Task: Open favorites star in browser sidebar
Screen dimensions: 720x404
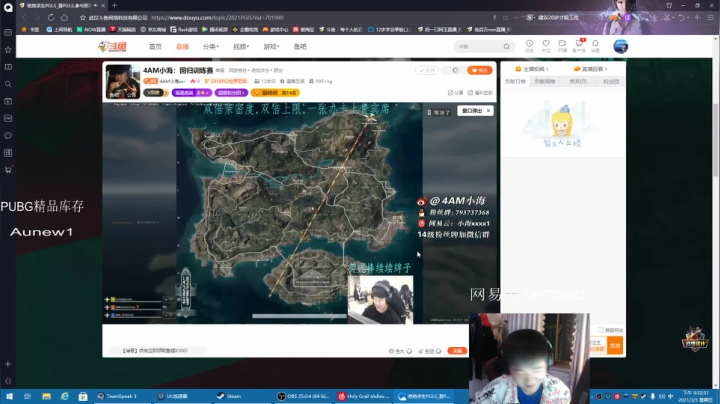Action: click(x=8, y=50)
